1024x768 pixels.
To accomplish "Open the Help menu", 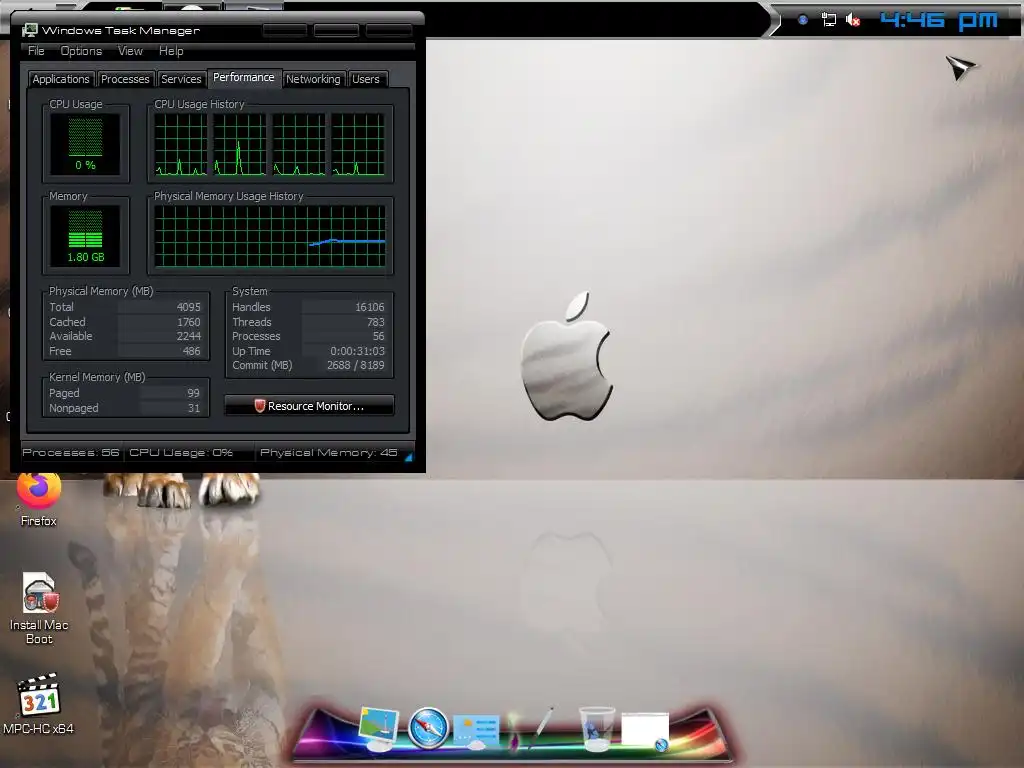I will tap(171, 51).
